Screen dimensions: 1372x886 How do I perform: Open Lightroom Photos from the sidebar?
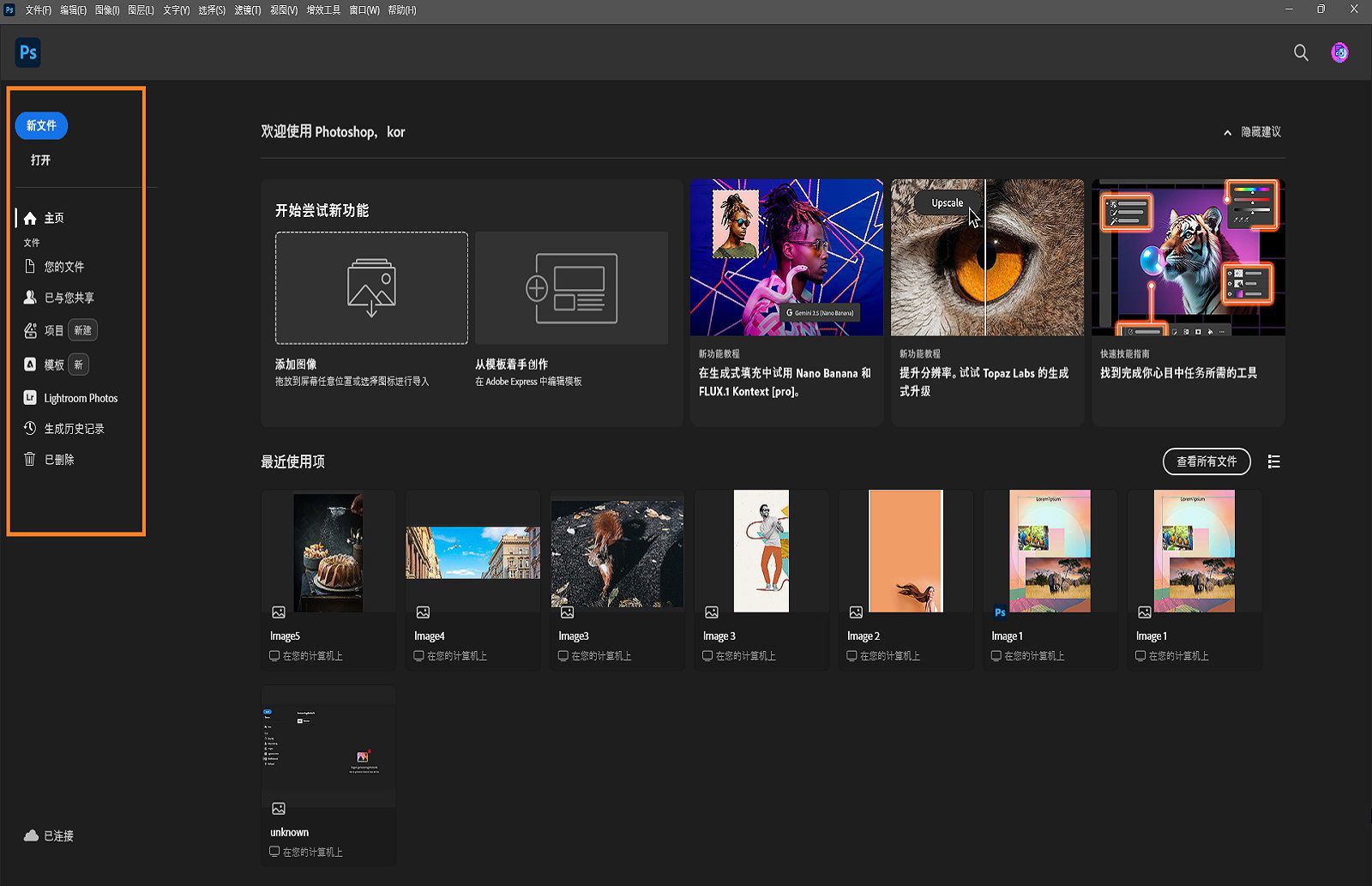pos(81,397)
